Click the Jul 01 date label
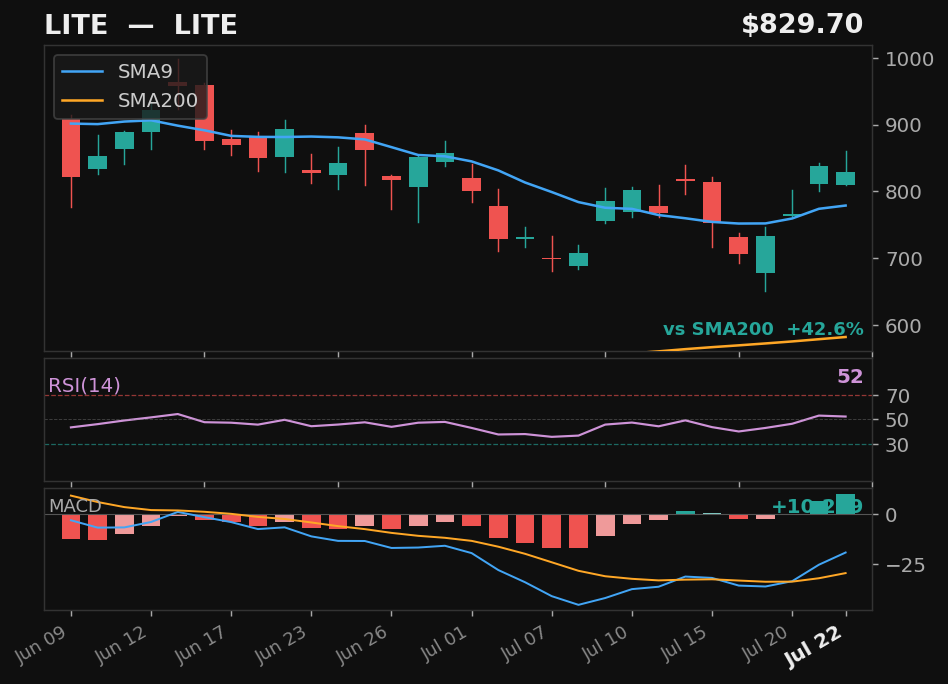The image size is (948, 684). pos(444,643)
